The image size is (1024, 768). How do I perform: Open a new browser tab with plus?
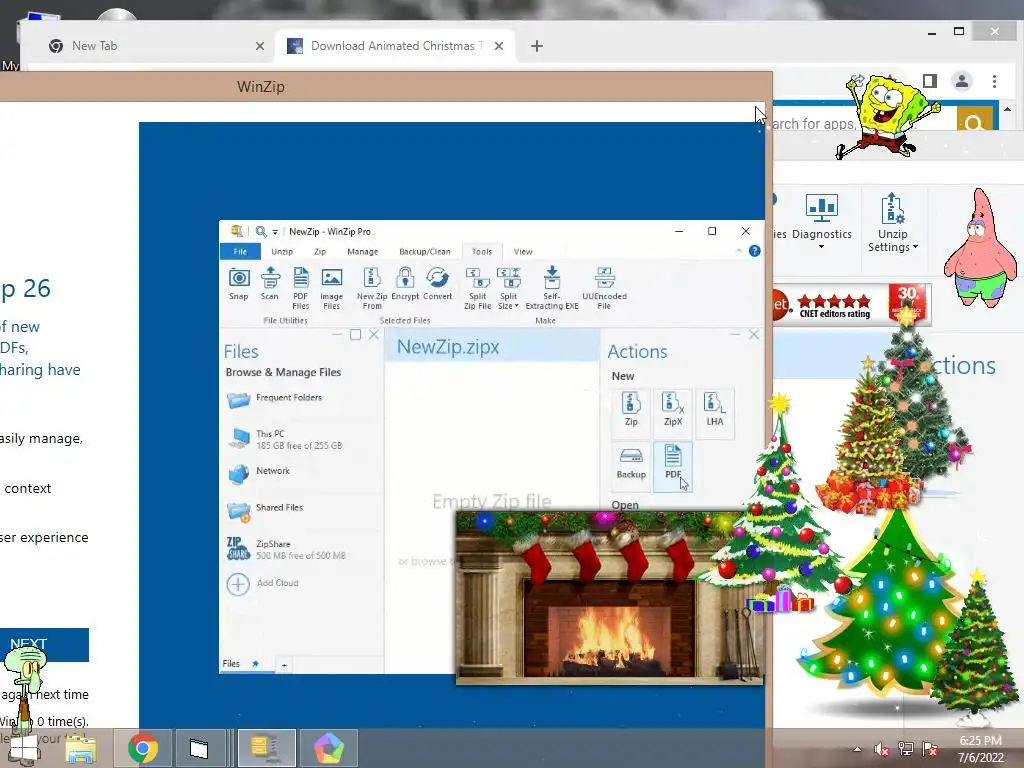[x=536, y=46]
